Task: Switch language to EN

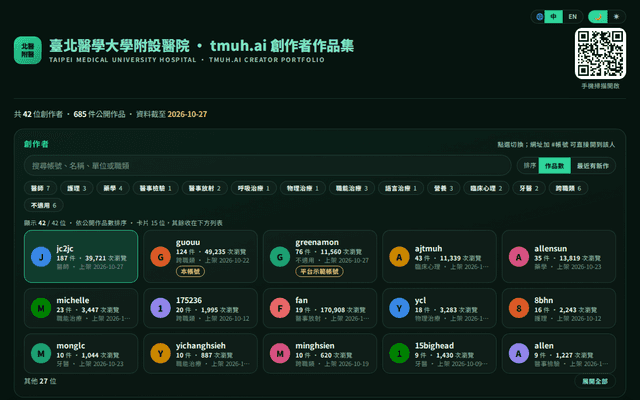Action: [x=573, y=17]
